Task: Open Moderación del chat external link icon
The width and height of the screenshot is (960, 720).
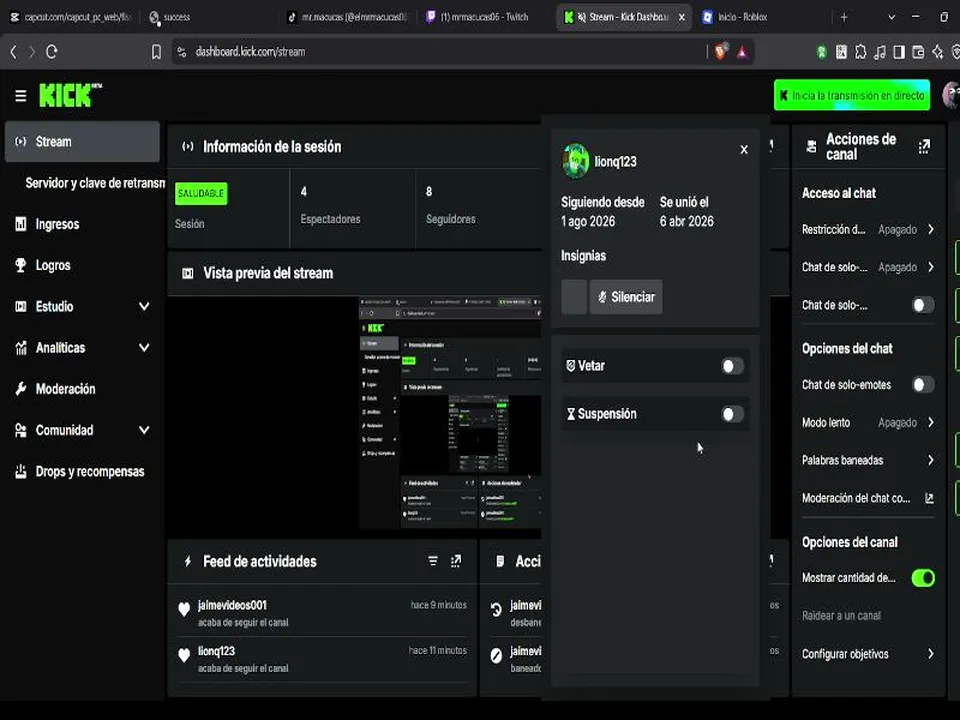Action: [929, 498]
